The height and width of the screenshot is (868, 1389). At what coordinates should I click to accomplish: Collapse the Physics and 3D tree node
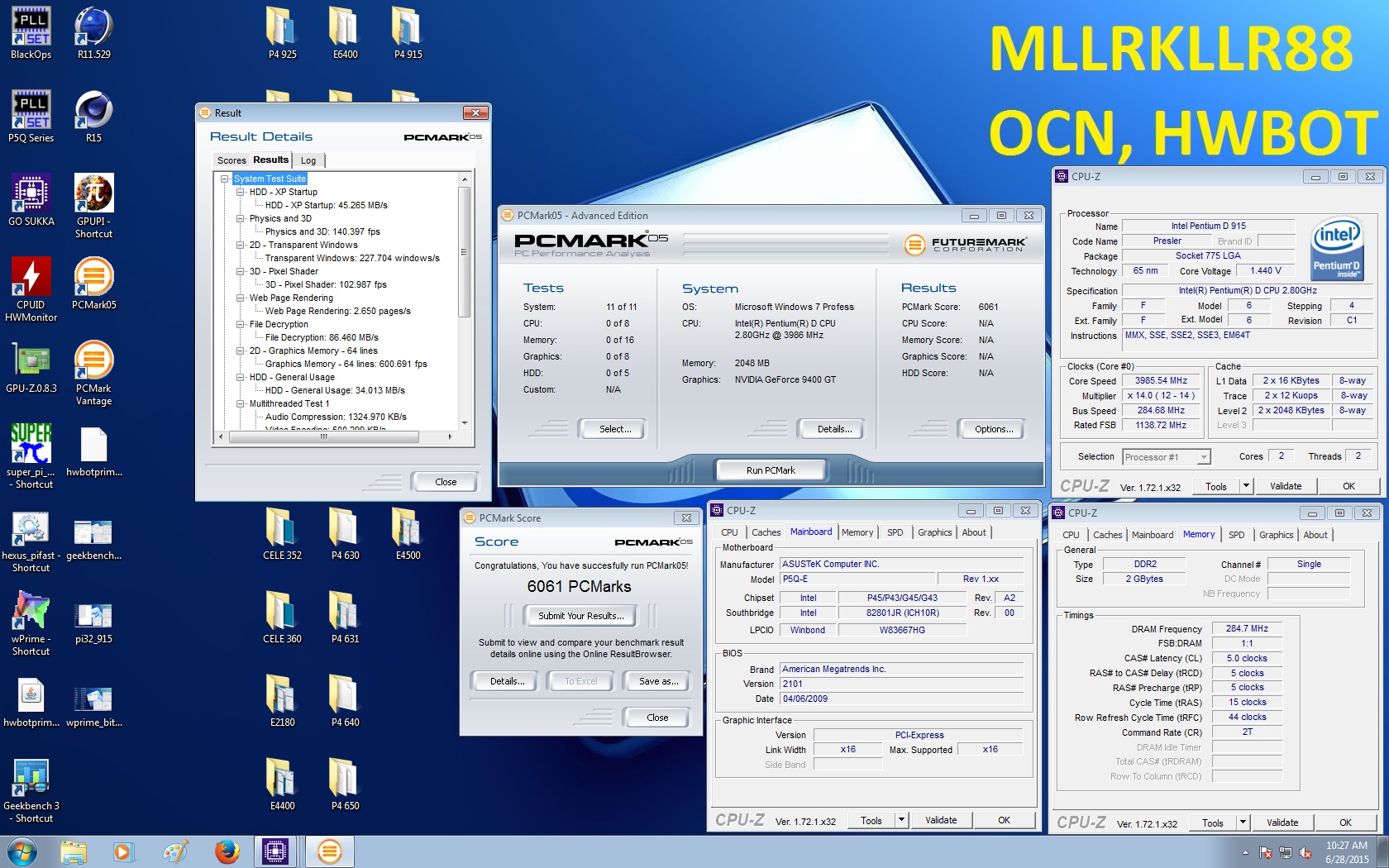pos(241,218)
